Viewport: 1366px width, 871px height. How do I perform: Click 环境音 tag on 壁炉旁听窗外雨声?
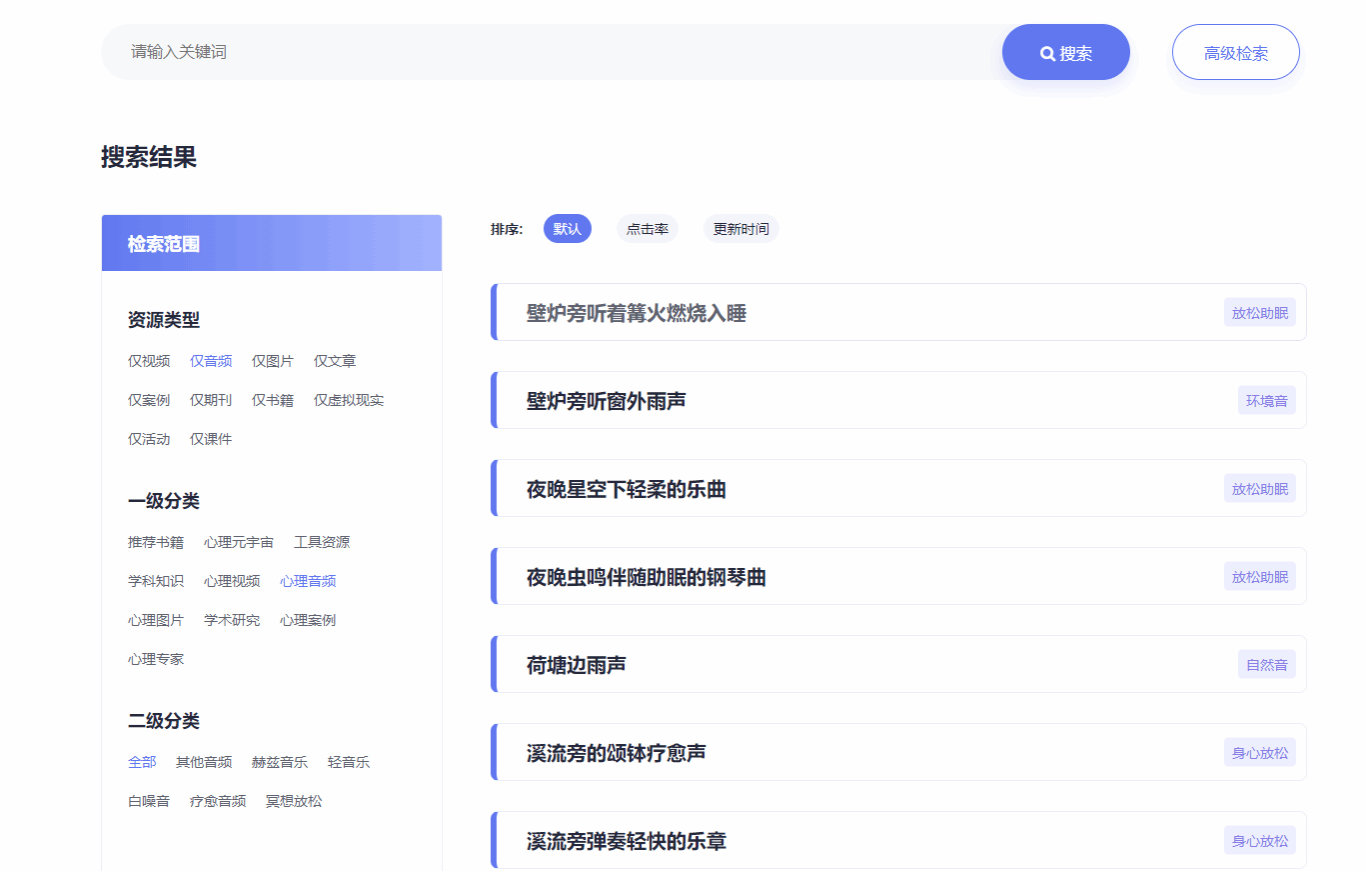coord(1266,401)
